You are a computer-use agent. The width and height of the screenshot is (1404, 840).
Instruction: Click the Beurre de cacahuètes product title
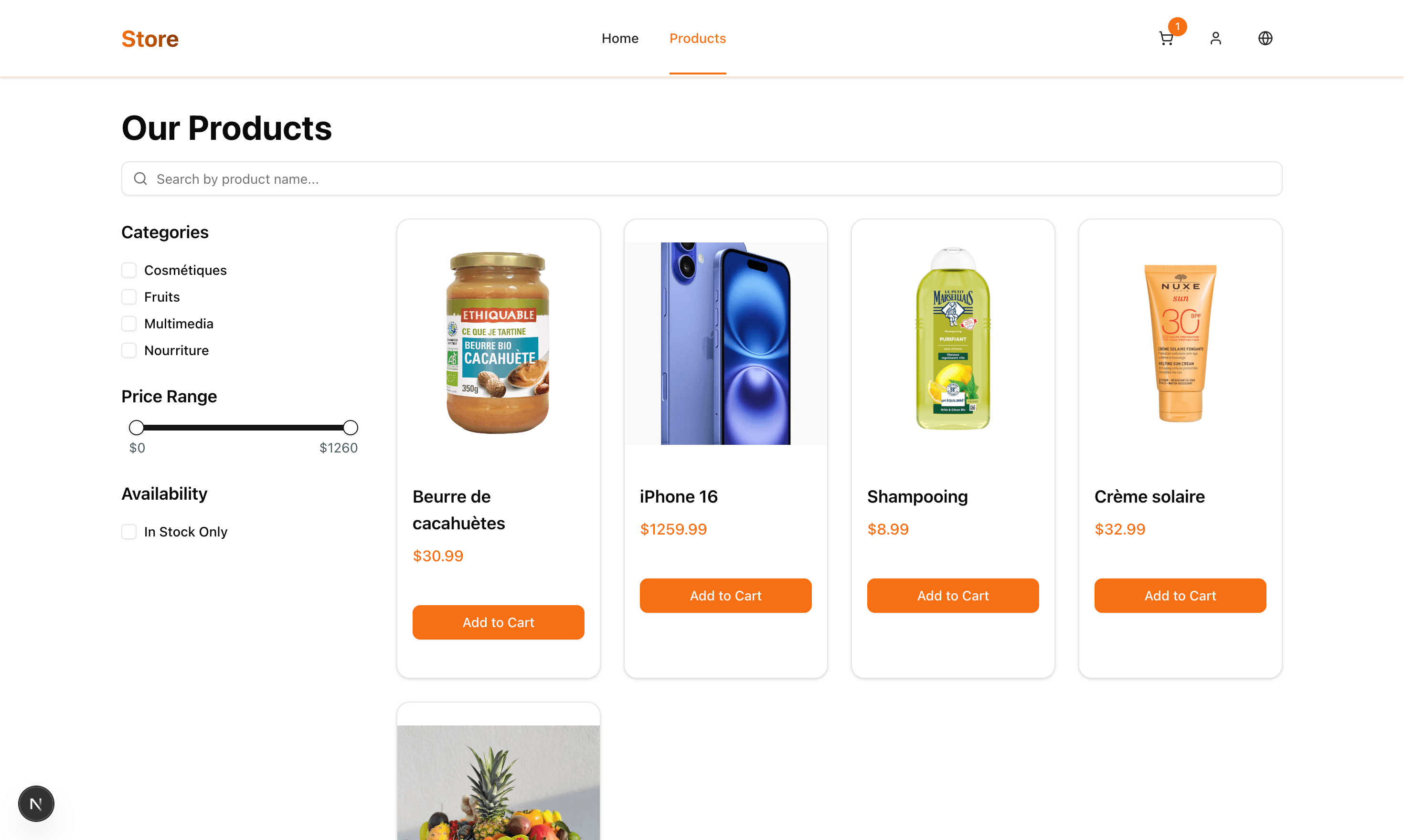click(x=459, y=509)
